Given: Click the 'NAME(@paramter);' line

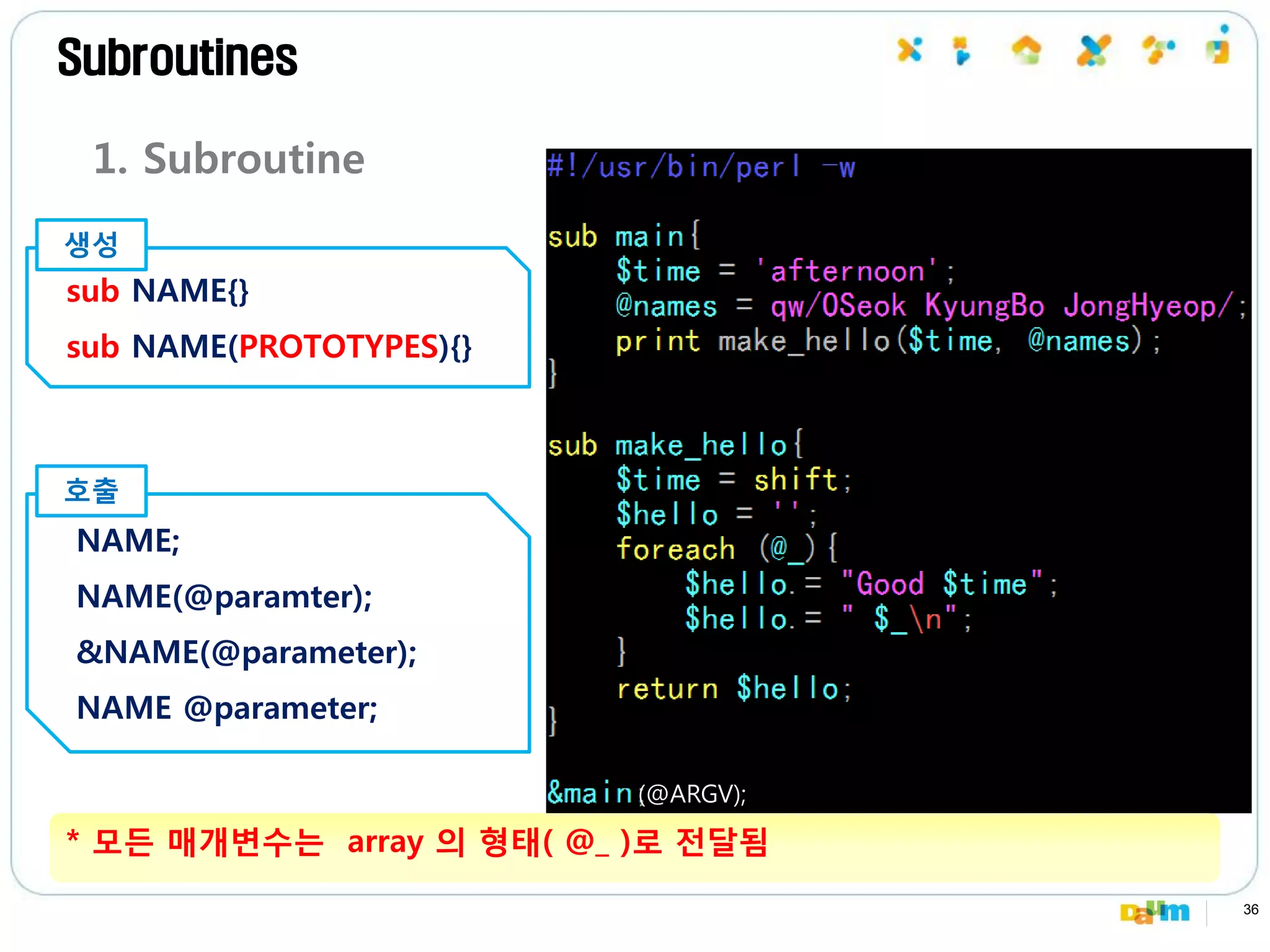Looking at the screenshot, I should pos(224,597).
